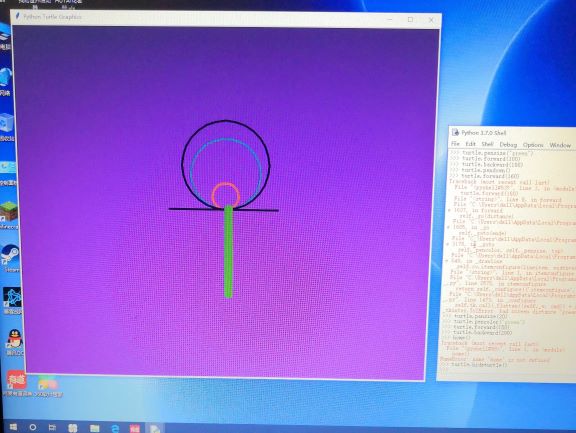Click the NameError message line in the shell
576x433 pixels.
pyautogui.click(x=495, y=360)
